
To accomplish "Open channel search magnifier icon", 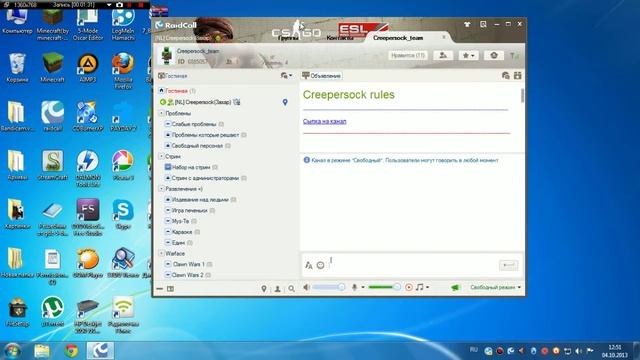I will (291, 289).
